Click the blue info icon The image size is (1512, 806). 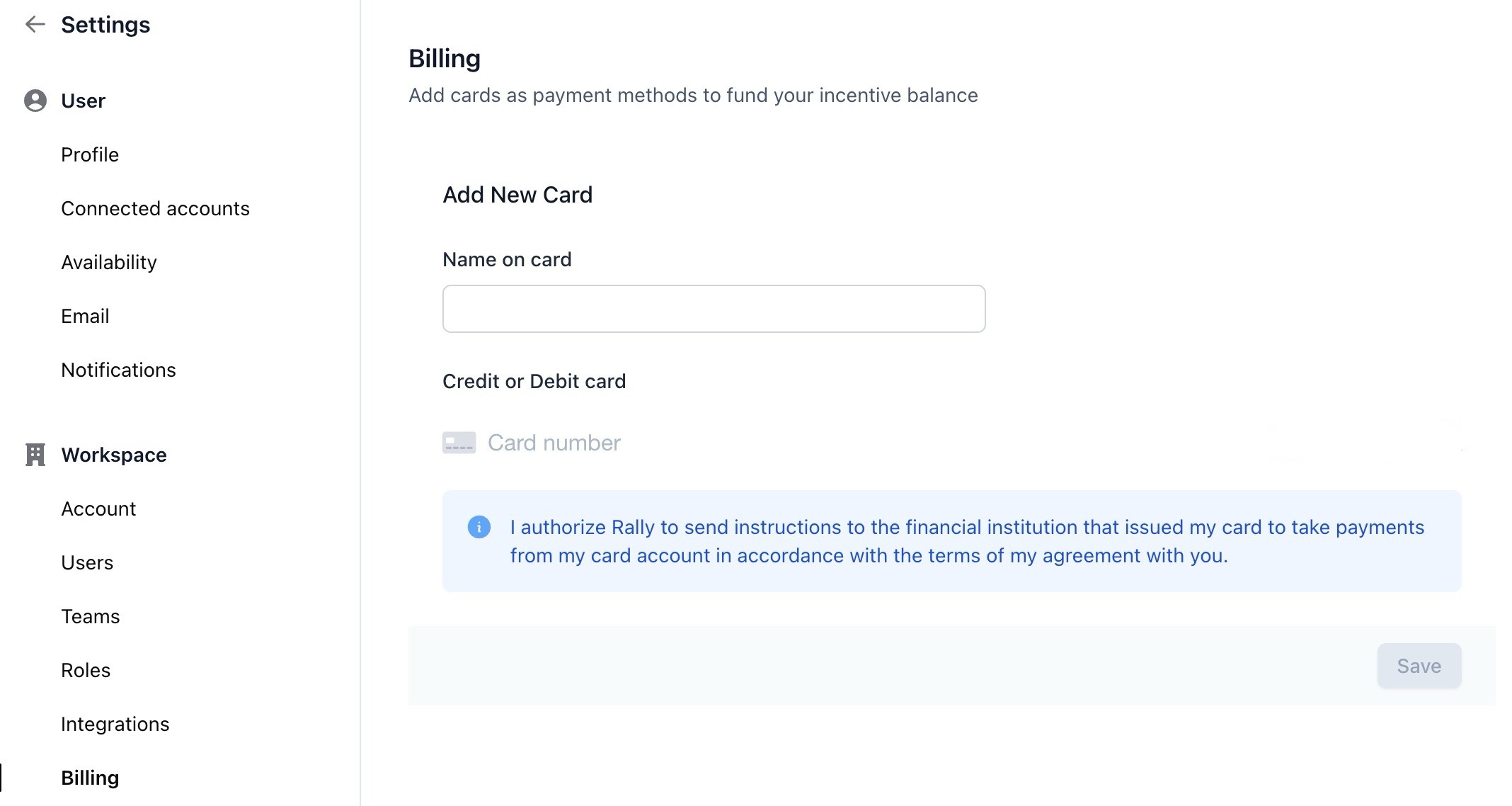479,527
